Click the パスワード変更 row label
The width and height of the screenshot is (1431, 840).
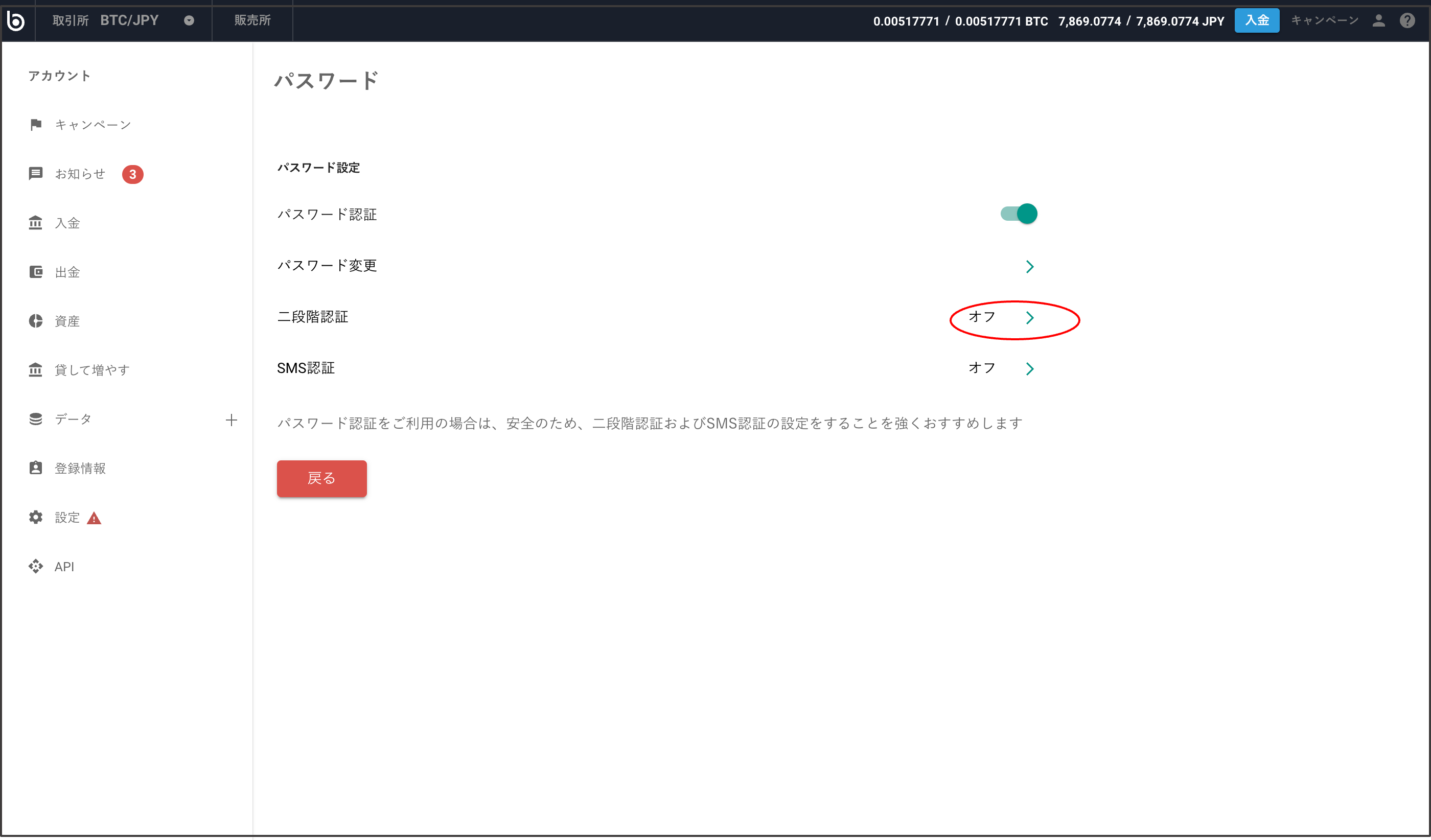(327, 266)
